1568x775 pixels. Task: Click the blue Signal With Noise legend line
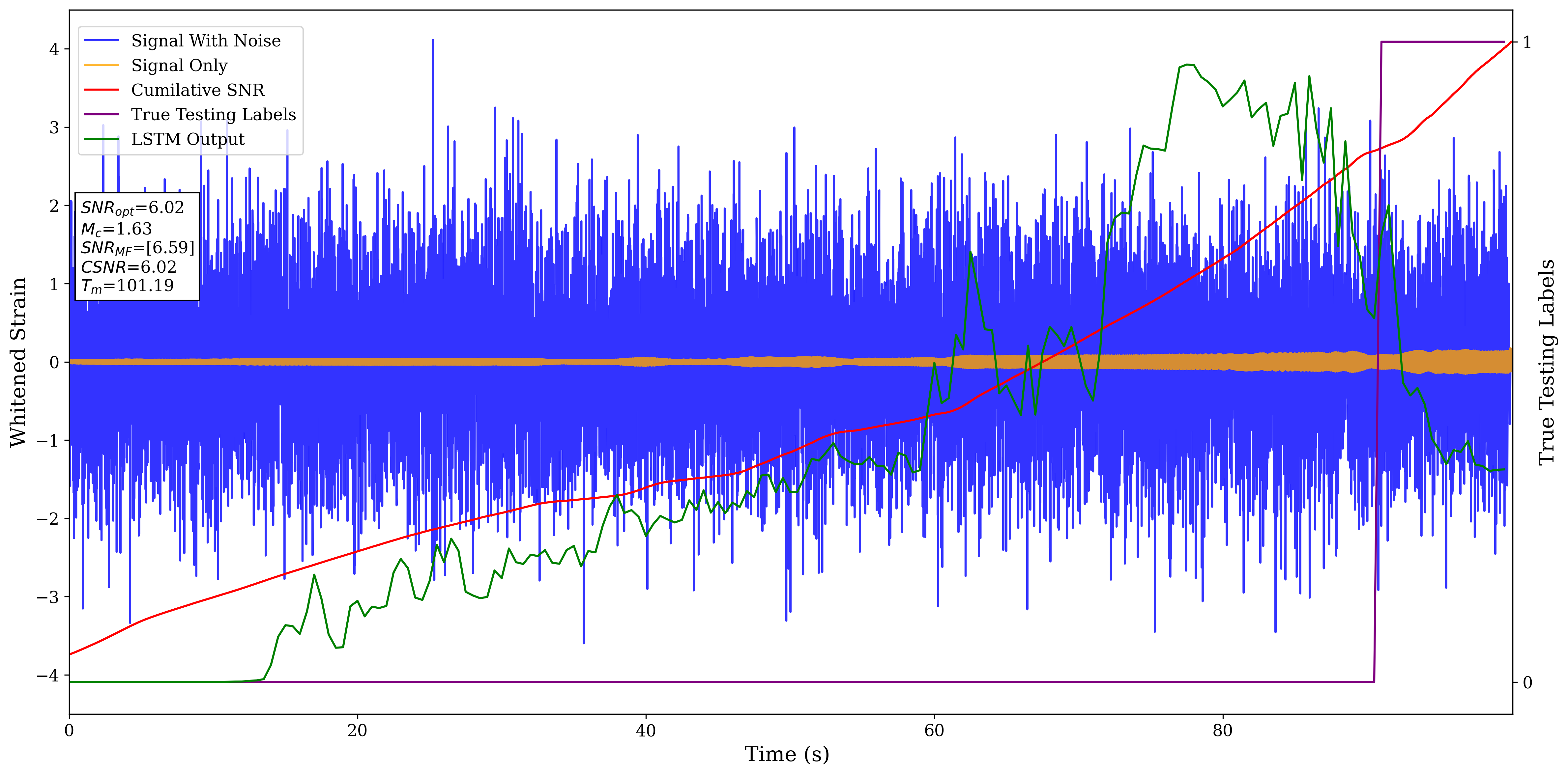click(x=101, y=41)
